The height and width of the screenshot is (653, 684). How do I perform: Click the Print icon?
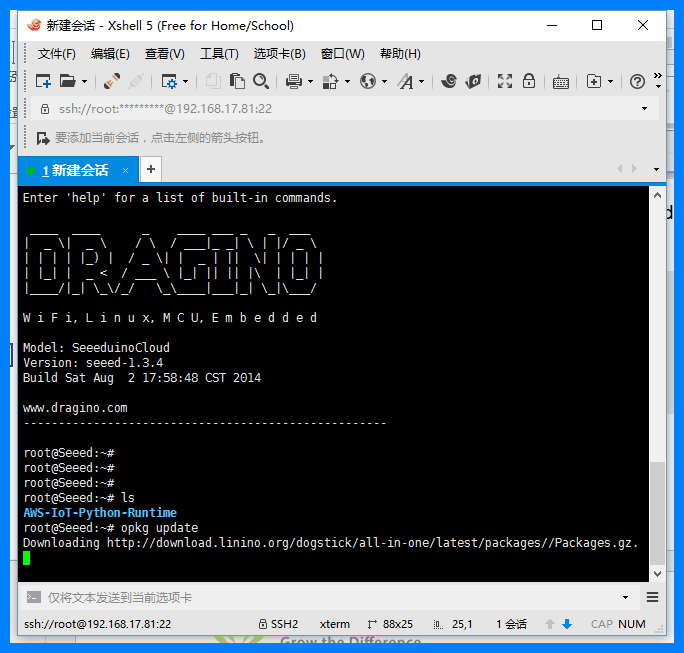[x=294, y=81]
